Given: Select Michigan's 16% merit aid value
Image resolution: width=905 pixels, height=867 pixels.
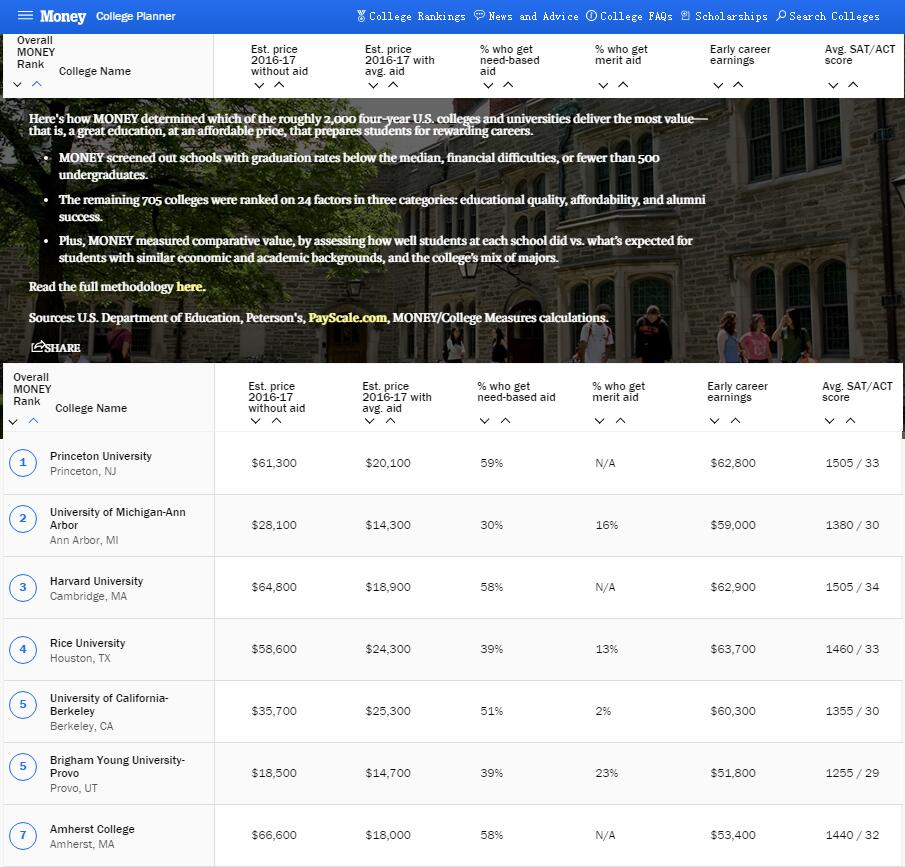Looking at the screenshot, I should (x=607, y=525).
